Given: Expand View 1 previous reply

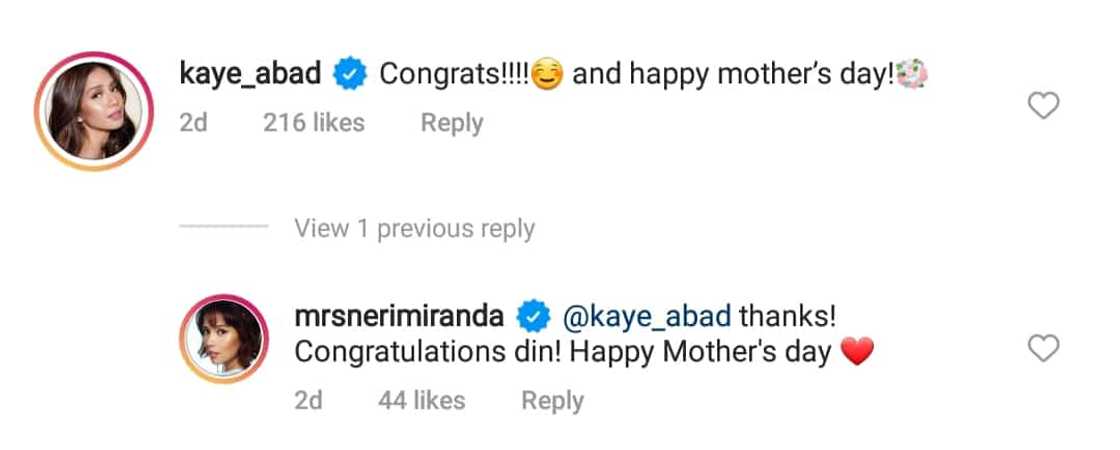Looking at the screenshot, I should click(414, 228).
